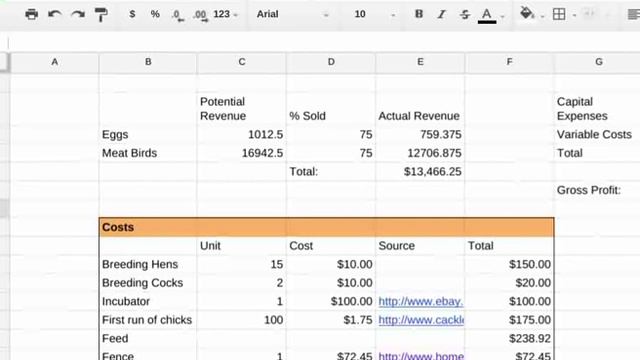Toggle strikethrough formatting

(x=464, y=15)
